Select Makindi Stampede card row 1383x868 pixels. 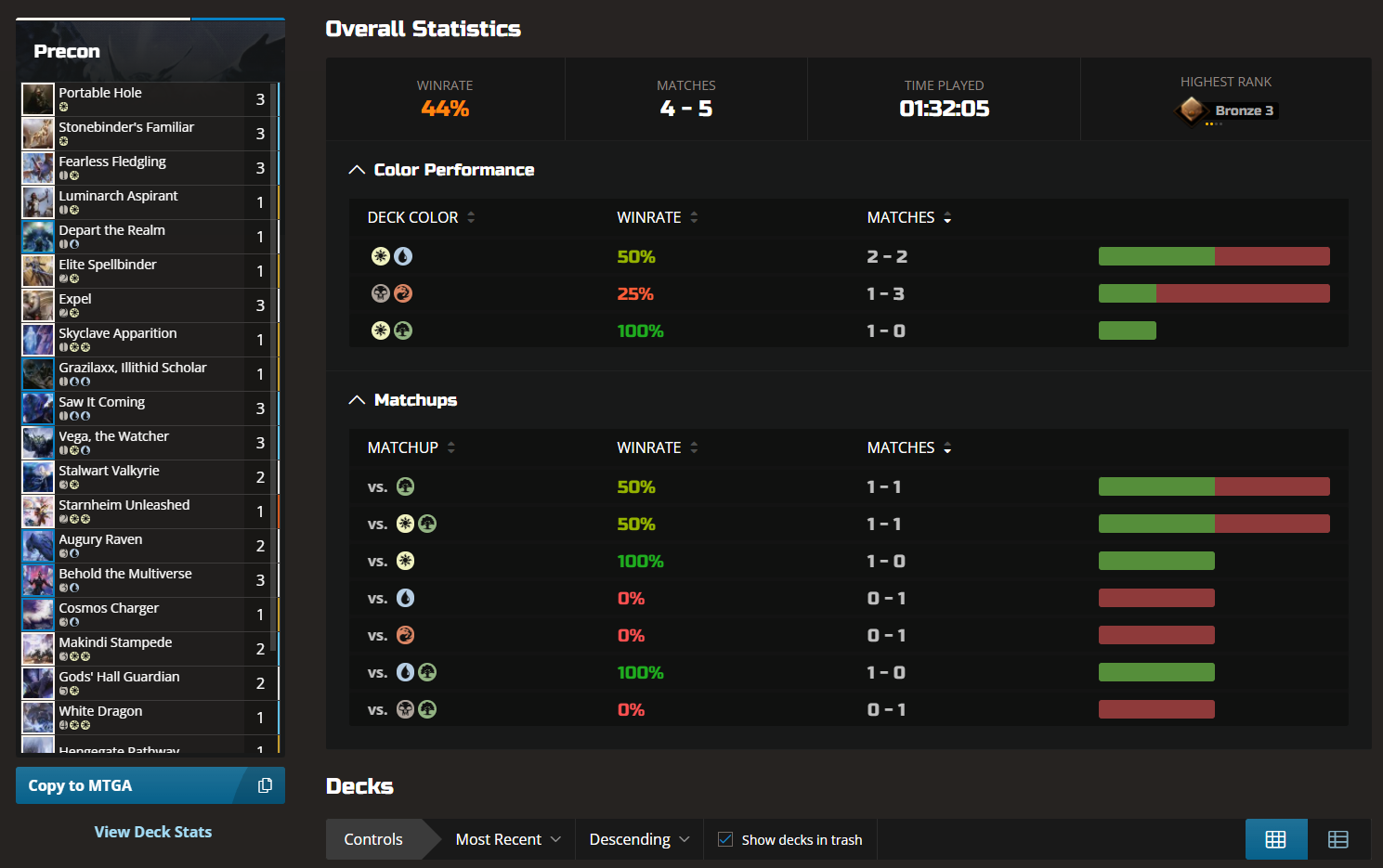(x=150, y=649)
